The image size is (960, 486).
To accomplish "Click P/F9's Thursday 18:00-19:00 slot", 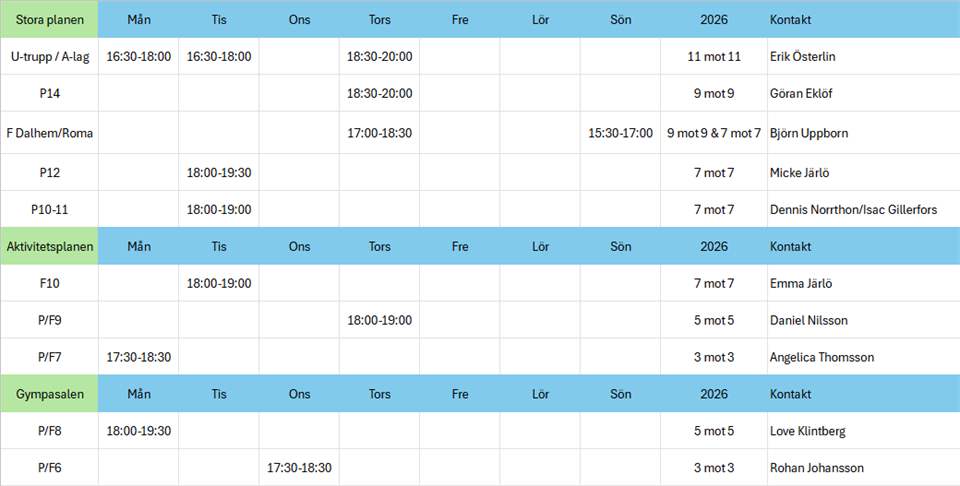I will pyautogui.click(x=379, y=320).
